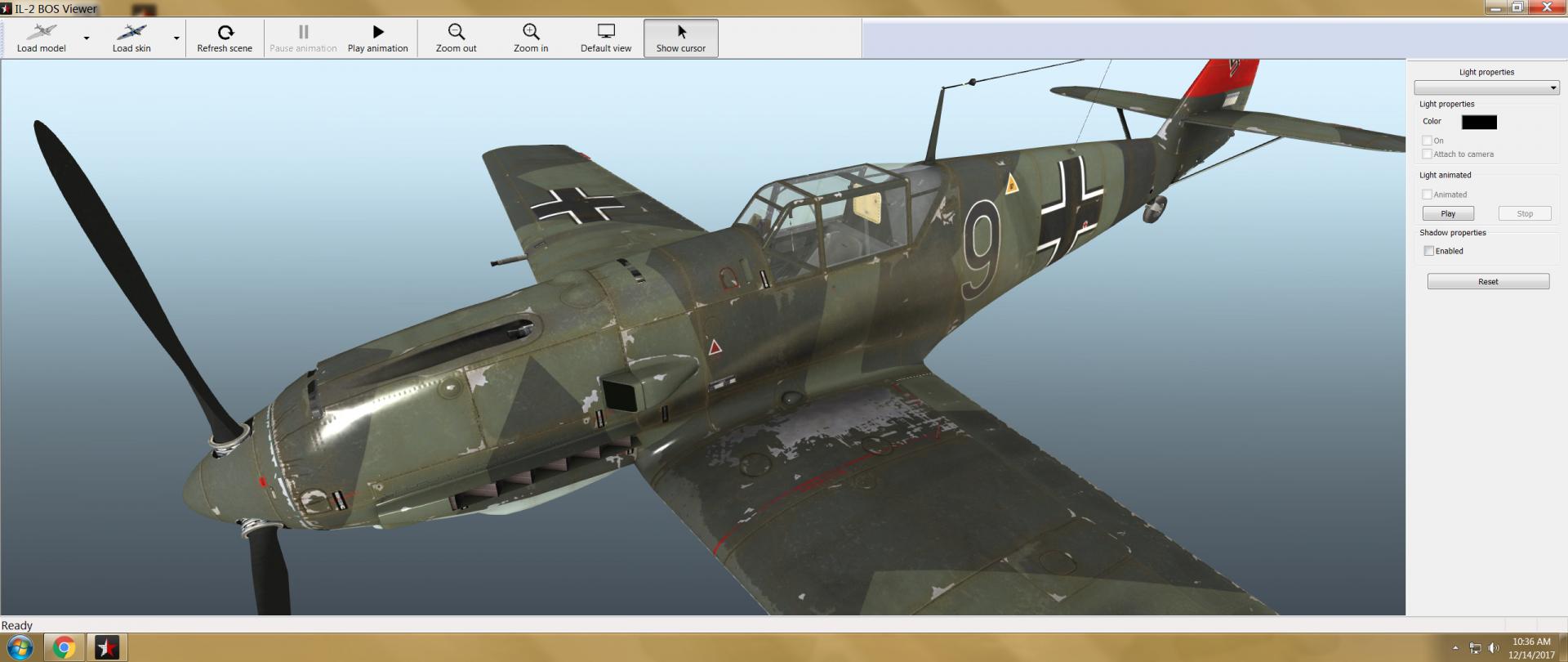The height and width of the screenshot is (662, 1568).
Task: Tick the light Animated checkbox
Action: (x=1428, y=195)
